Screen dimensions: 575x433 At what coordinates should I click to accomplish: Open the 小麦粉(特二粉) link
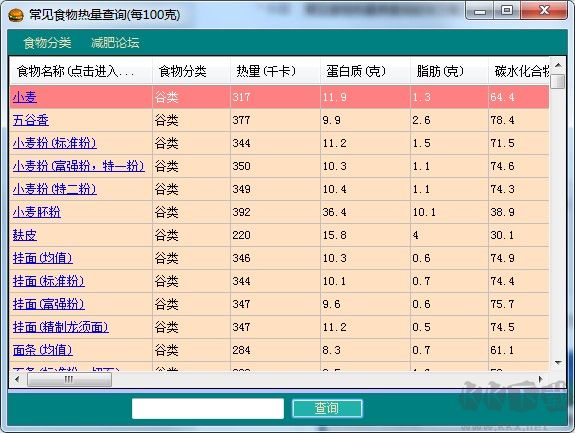55,189
